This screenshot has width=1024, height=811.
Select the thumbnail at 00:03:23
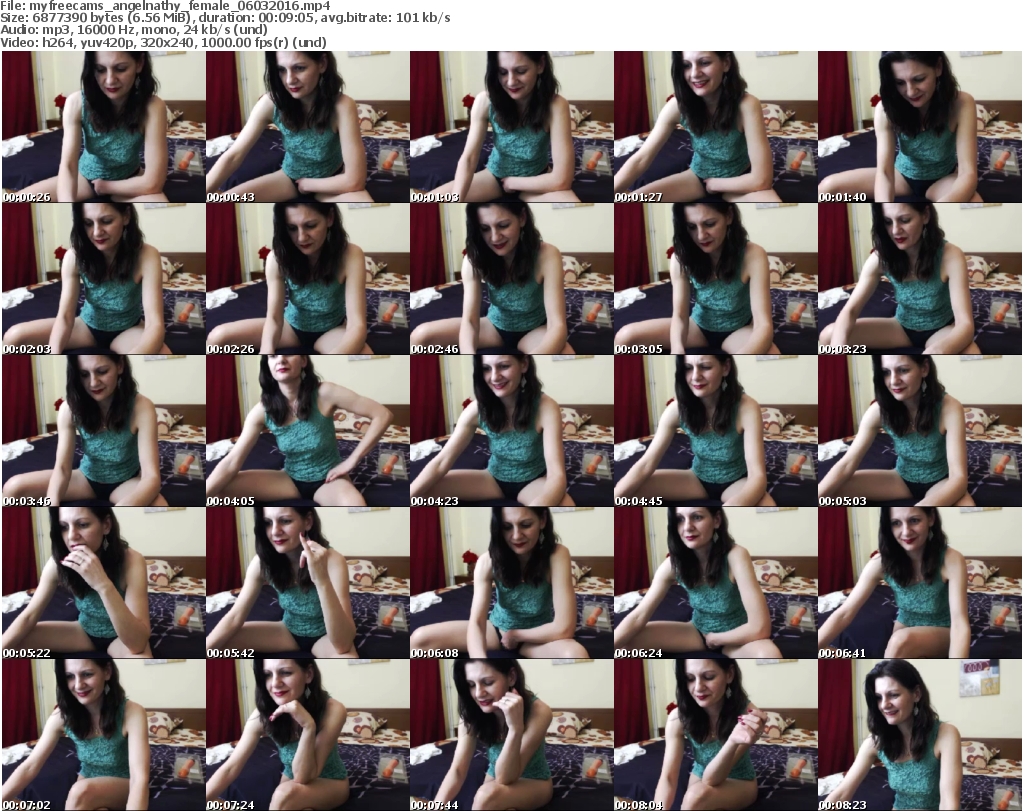tap(920, 279)
